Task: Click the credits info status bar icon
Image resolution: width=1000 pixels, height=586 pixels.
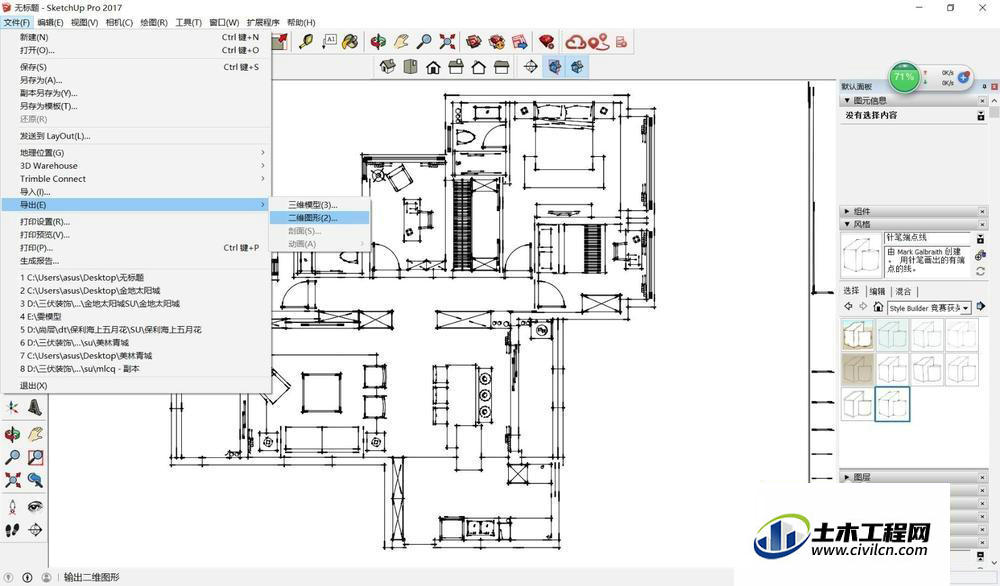Action: coord(27,577)
